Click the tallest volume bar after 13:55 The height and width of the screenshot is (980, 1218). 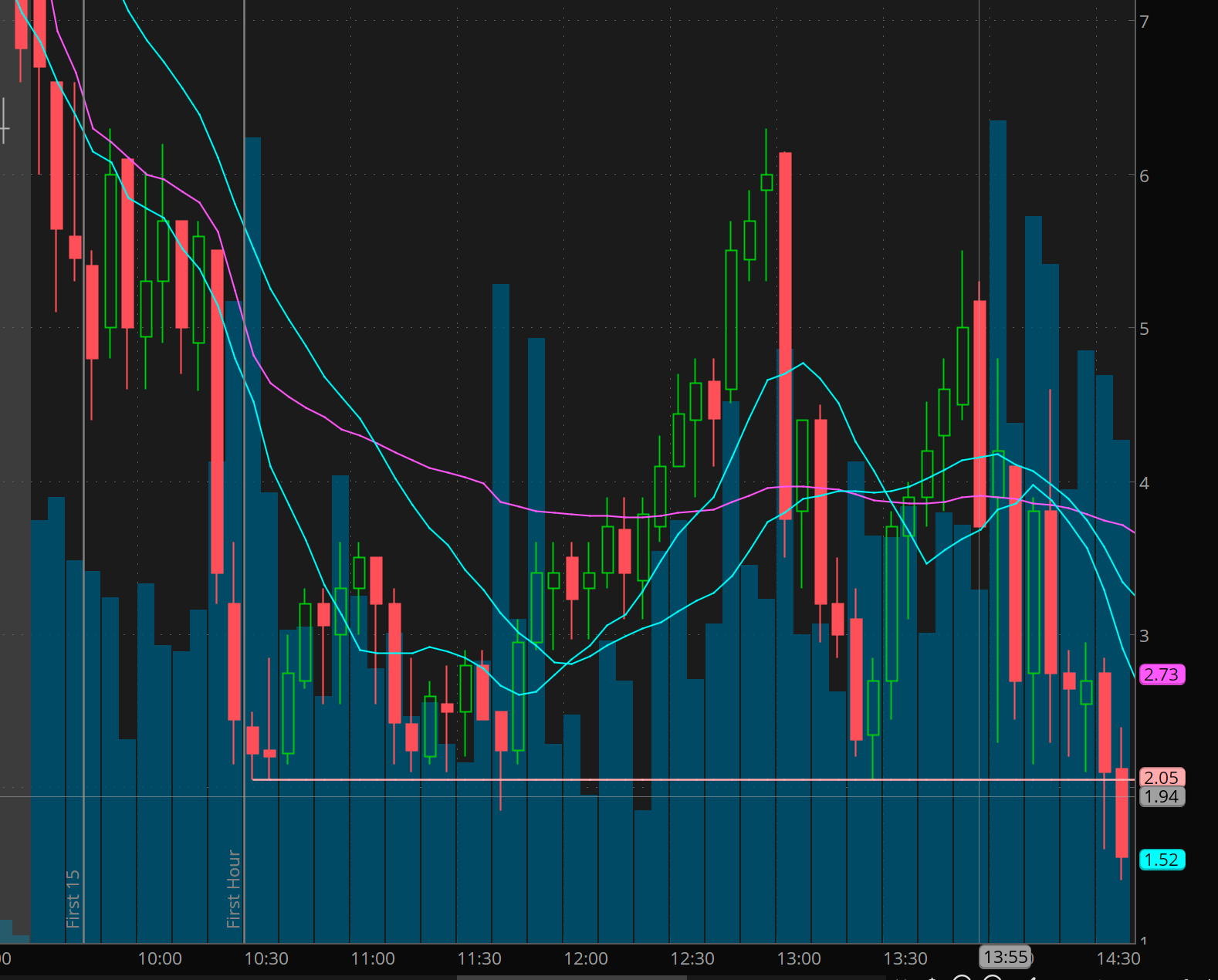coord(998,531)
